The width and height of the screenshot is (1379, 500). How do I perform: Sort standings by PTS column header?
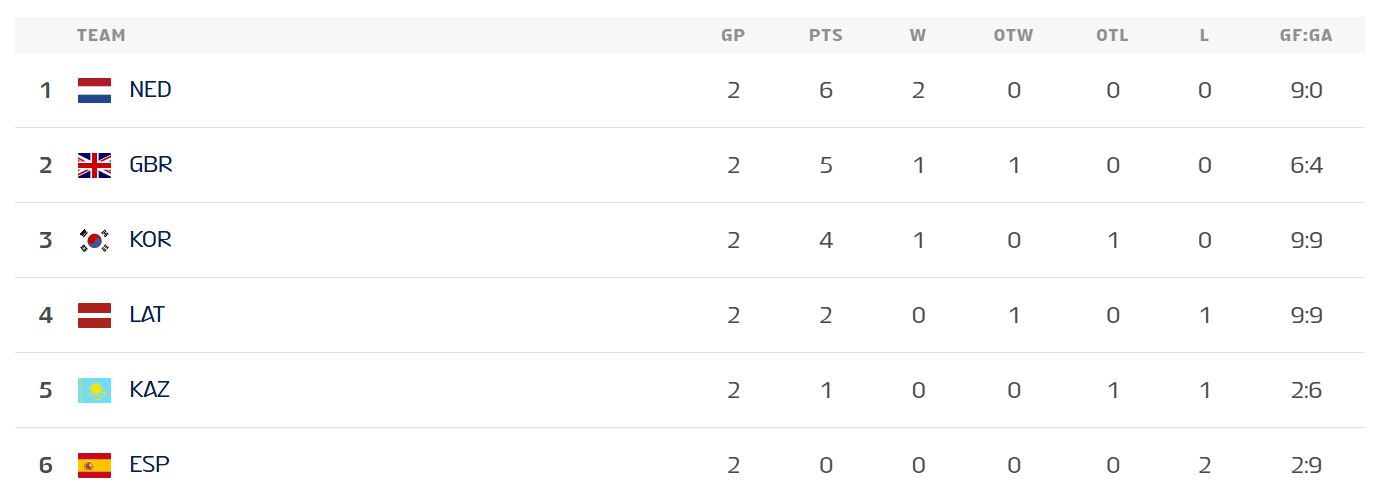click(x=826, y=36)
